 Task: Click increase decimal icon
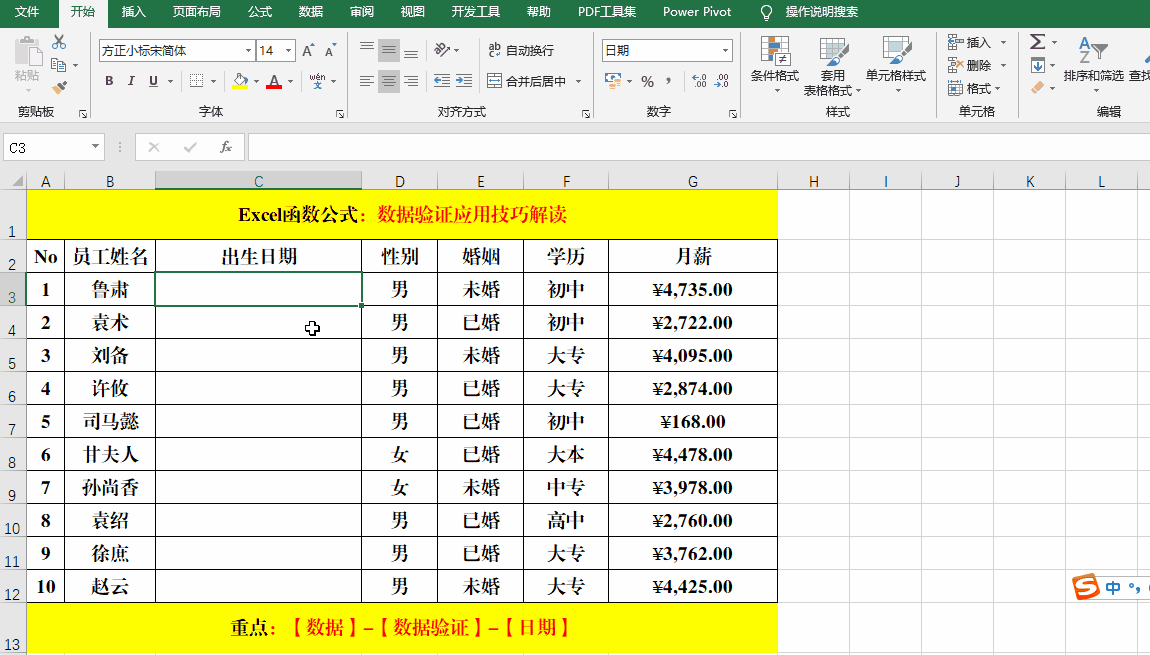point(700,81)
